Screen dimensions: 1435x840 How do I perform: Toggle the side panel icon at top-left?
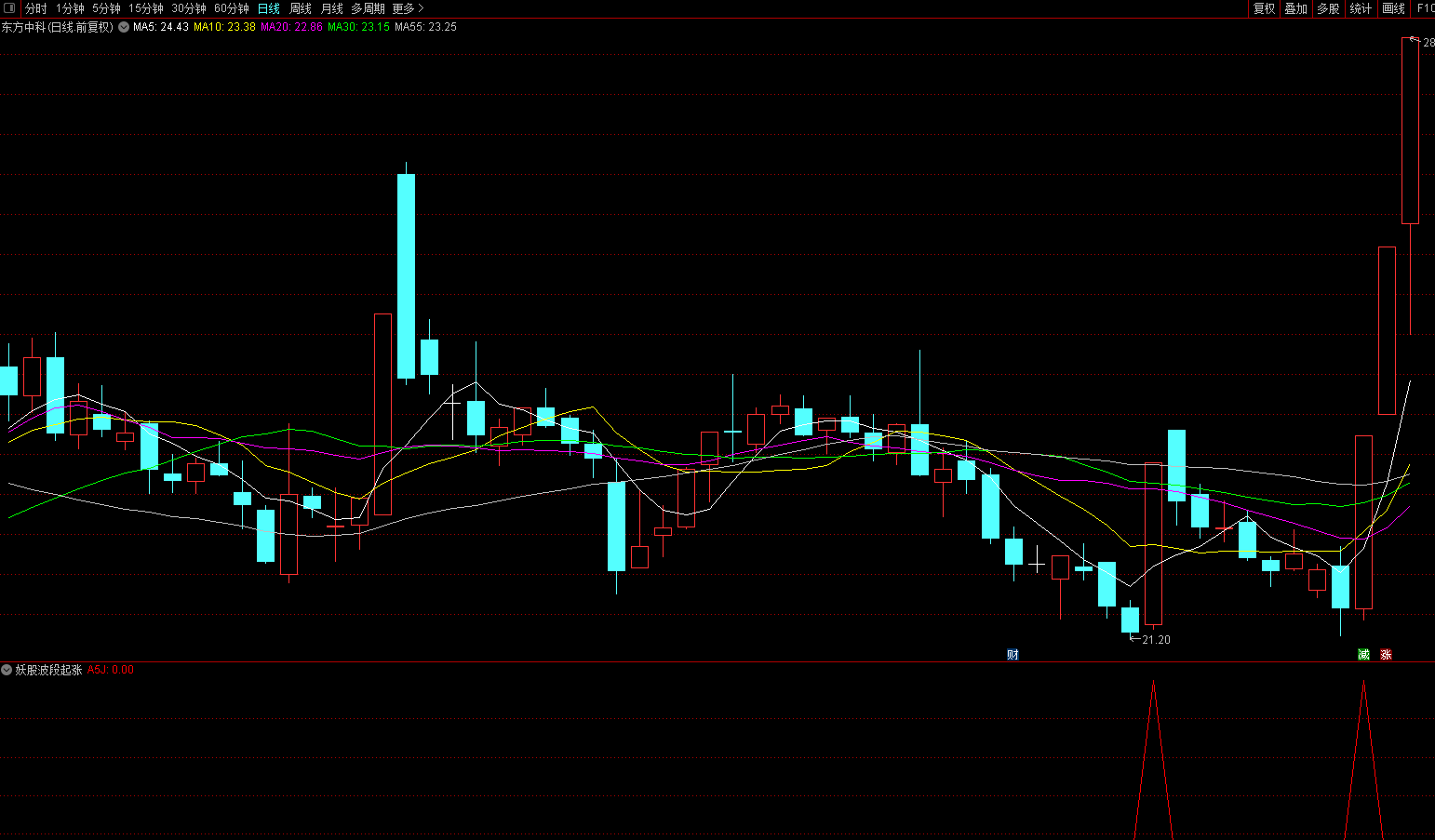(x=10, y=8)
